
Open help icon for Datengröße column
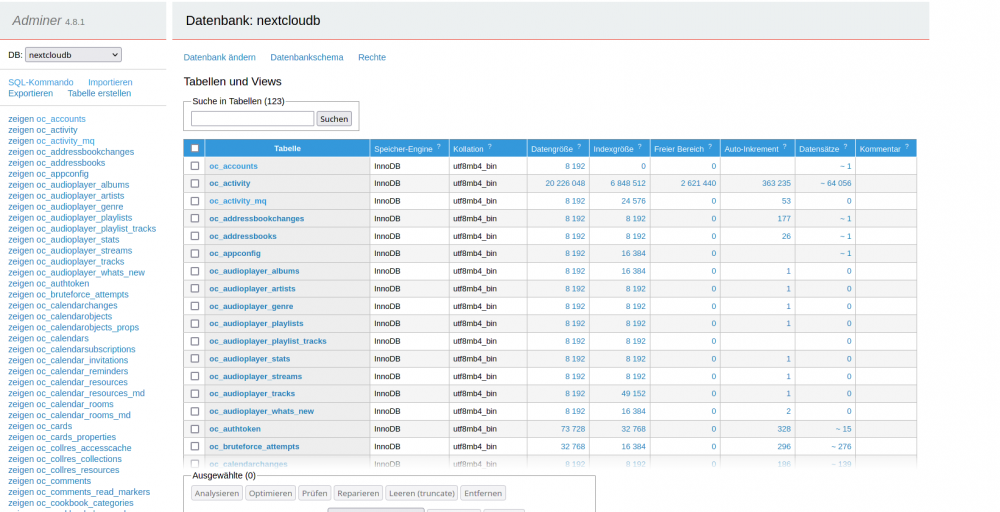[x=579, y=147]
